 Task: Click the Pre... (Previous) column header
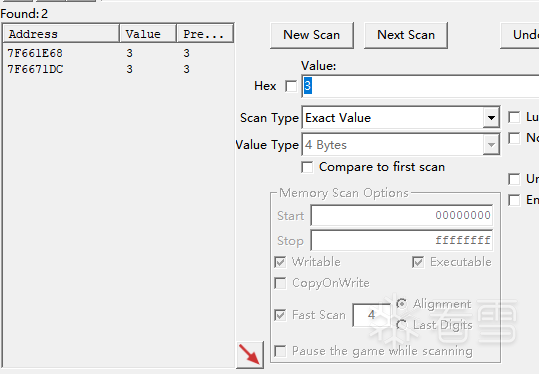coord(205,34)
